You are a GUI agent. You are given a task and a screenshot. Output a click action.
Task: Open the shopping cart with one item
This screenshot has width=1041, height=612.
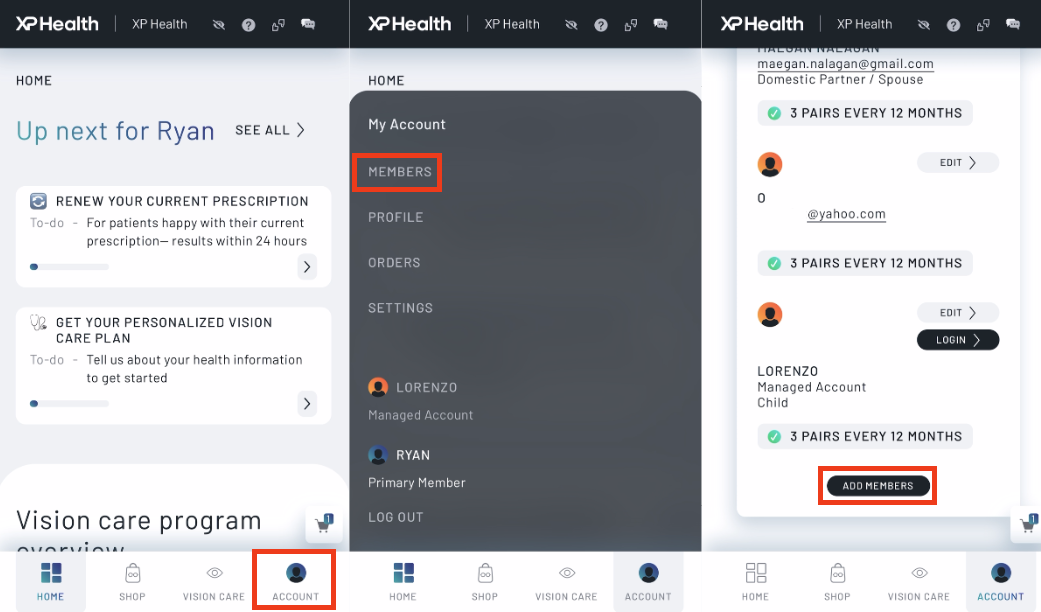pos(324,524)
